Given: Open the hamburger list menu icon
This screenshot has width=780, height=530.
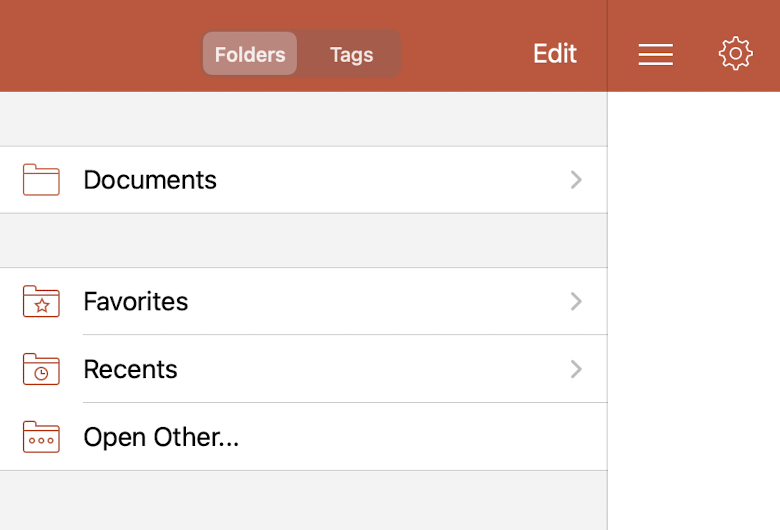Looking at the screenshot, I should (655, 54).
